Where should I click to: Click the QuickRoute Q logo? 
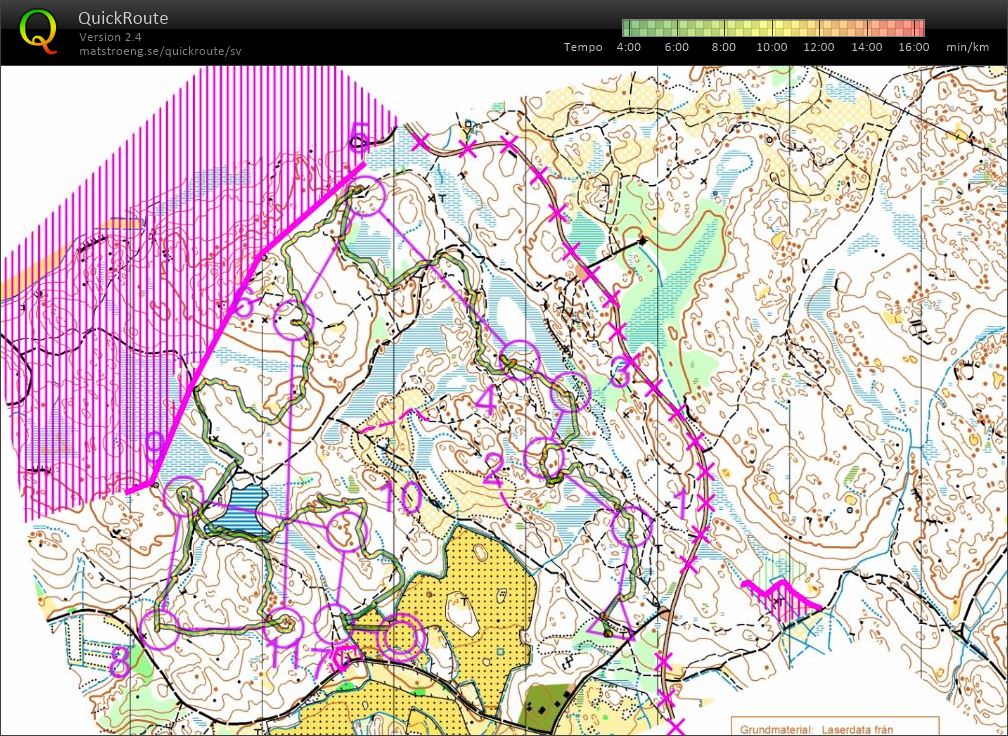(x=38, y=30)
